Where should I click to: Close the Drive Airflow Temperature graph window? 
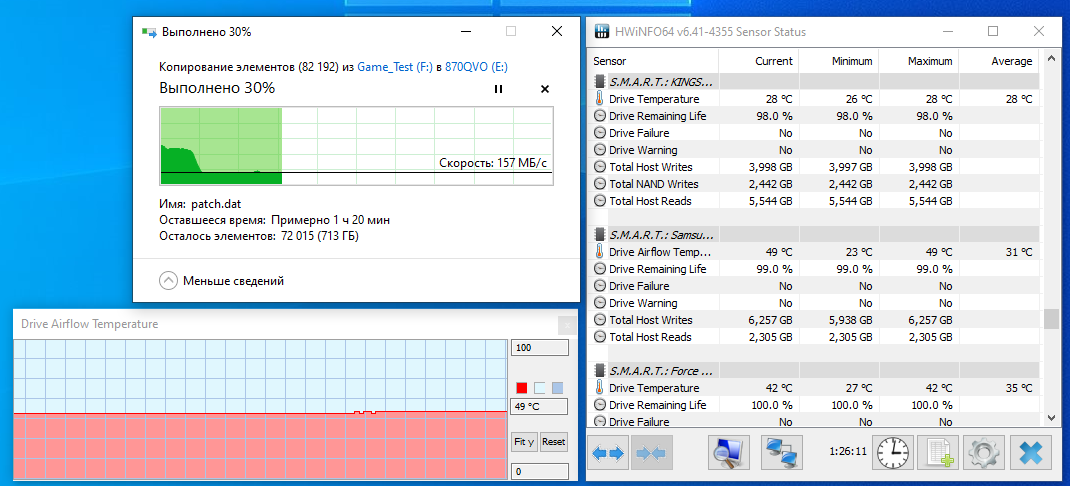(566, 325)
